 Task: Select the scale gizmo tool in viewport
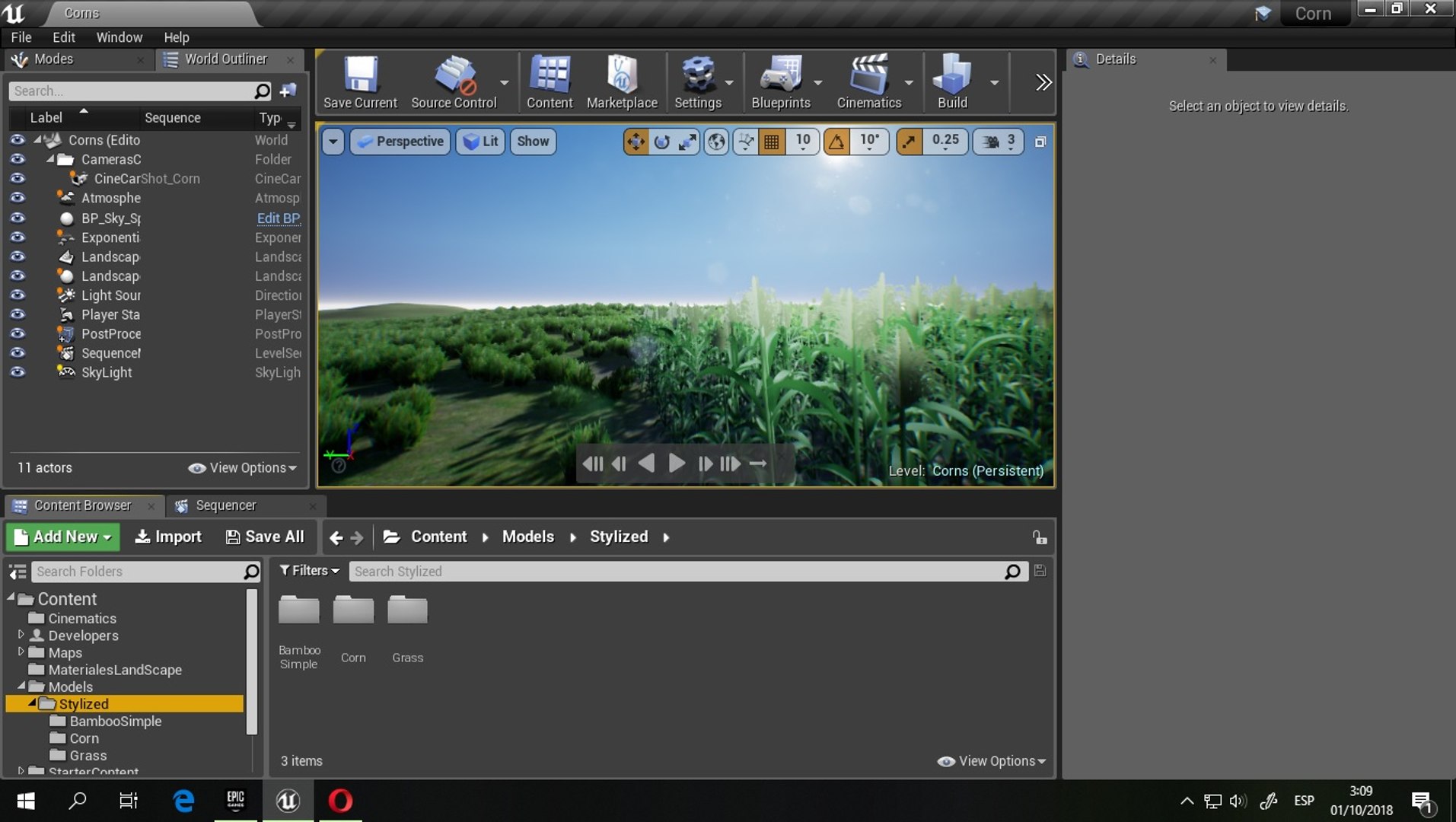687,142
